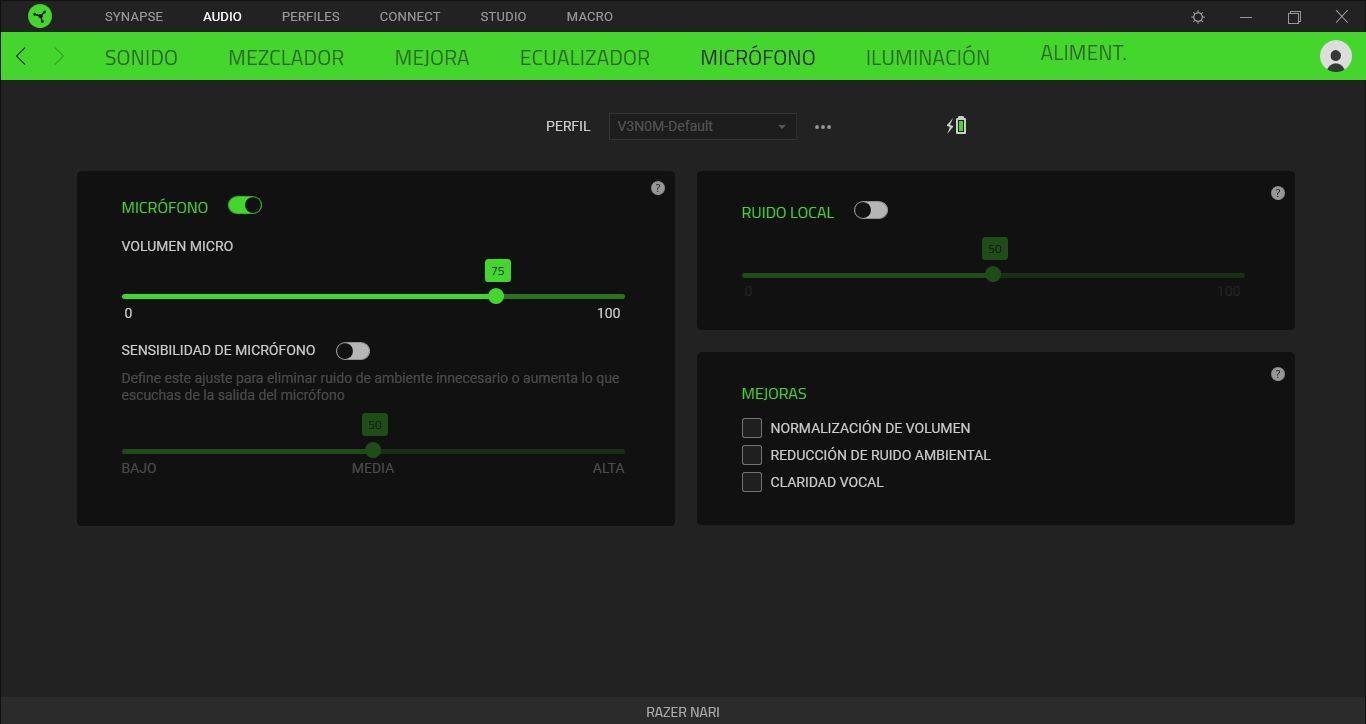Check Normalización de Volumen
Image resolution: width=1366 pixels, height=724 pixels.
(x=752, y=428)
